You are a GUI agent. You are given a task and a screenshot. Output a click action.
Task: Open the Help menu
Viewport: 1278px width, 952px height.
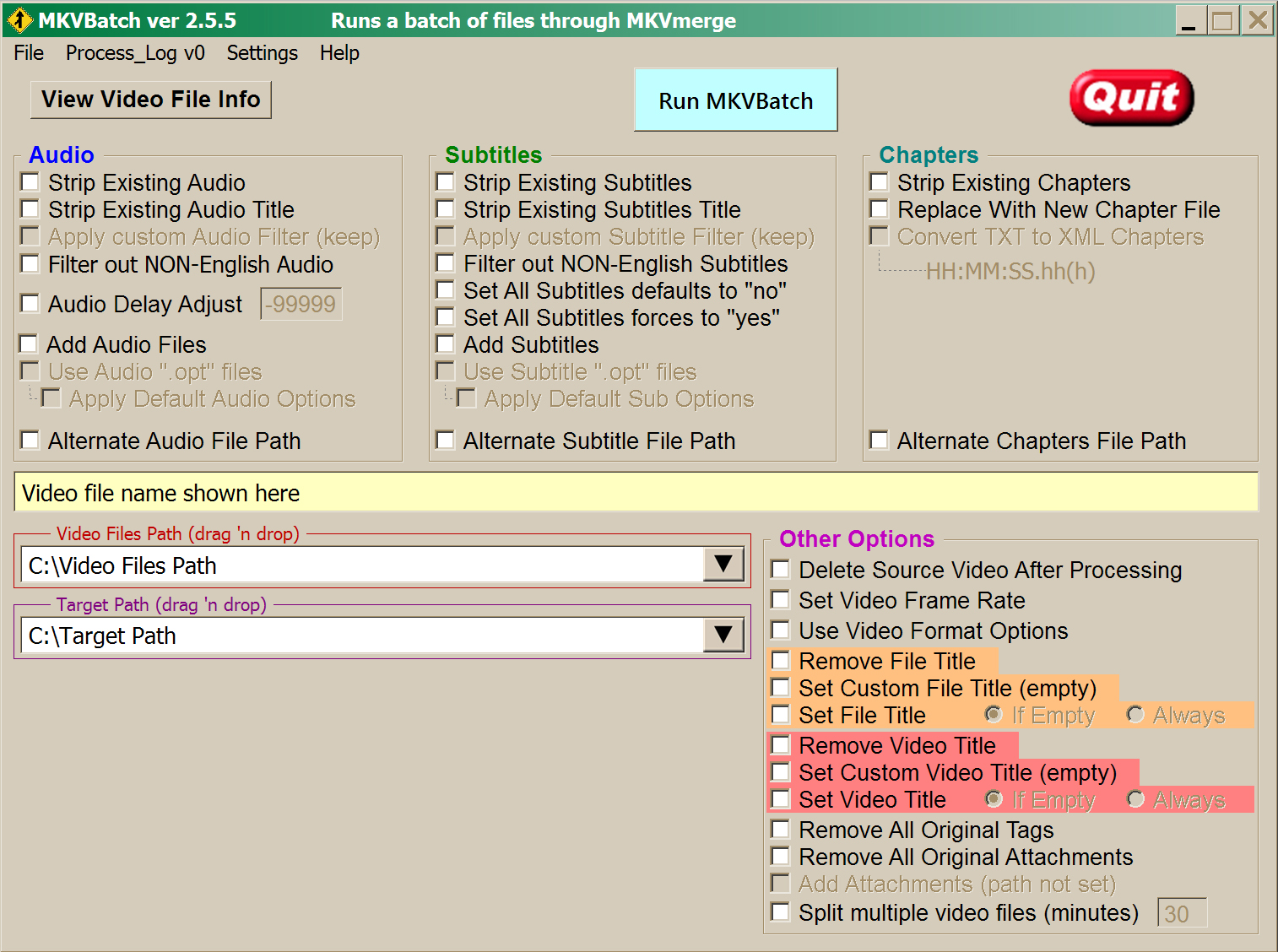tap(339, 53)
